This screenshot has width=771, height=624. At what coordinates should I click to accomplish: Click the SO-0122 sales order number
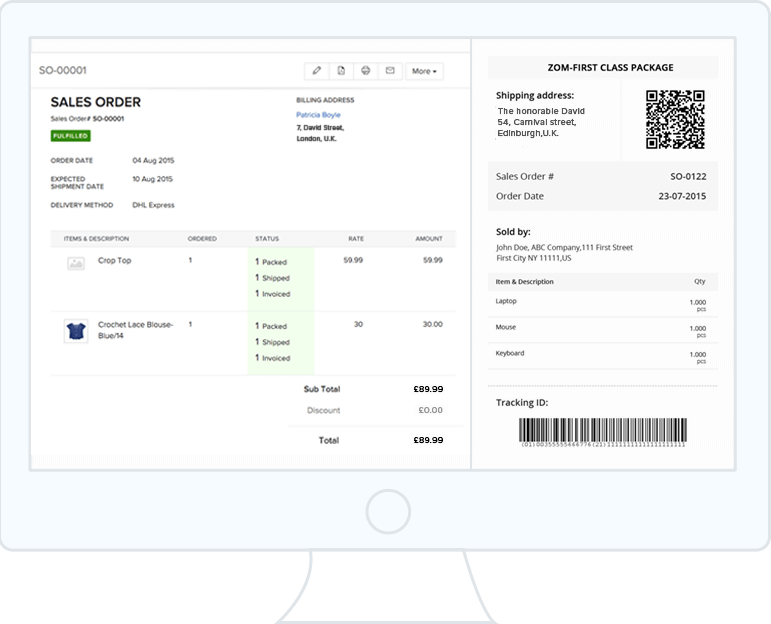click(x=688, y=177)
